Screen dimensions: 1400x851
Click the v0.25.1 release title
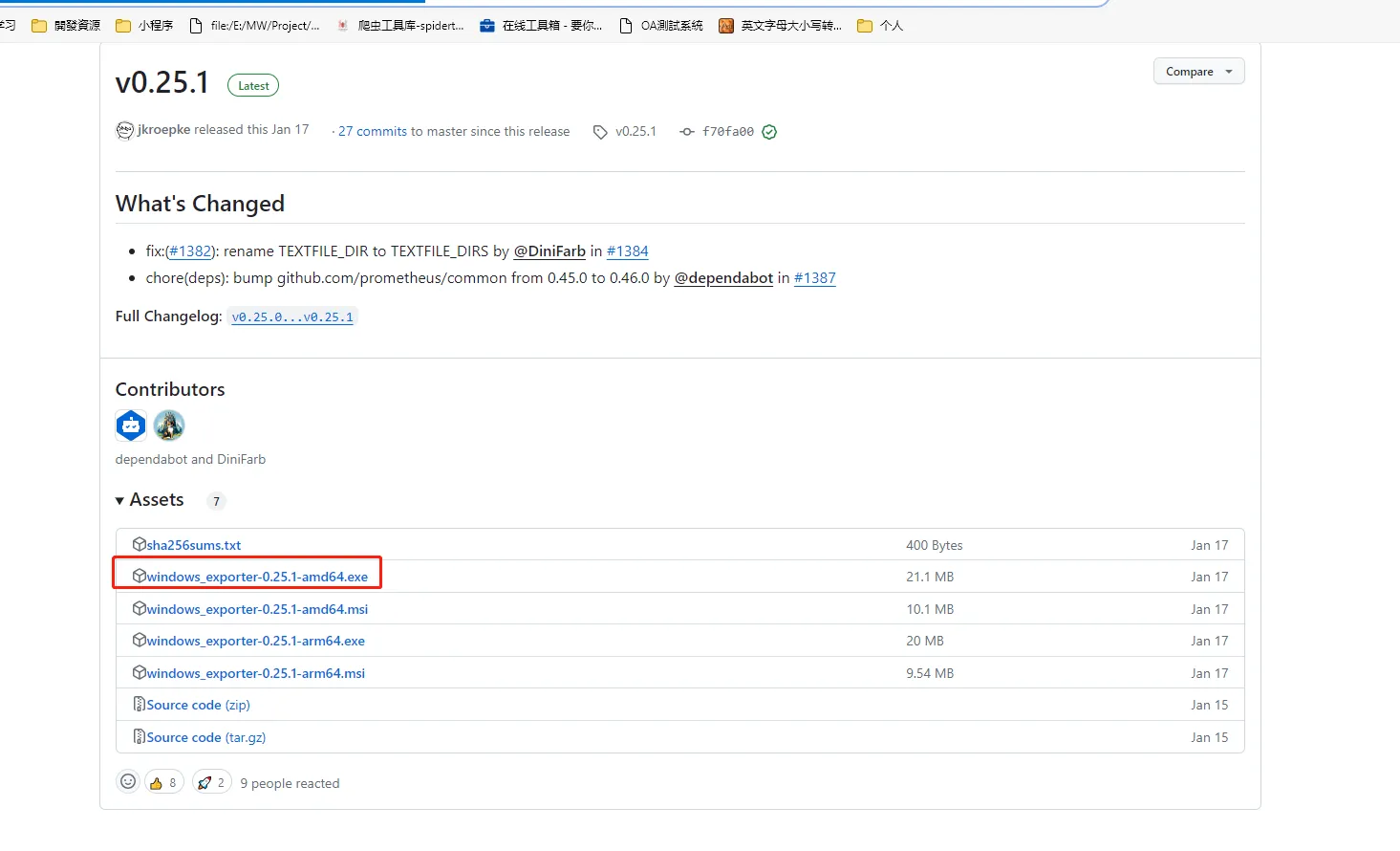[x=162, y=82]
